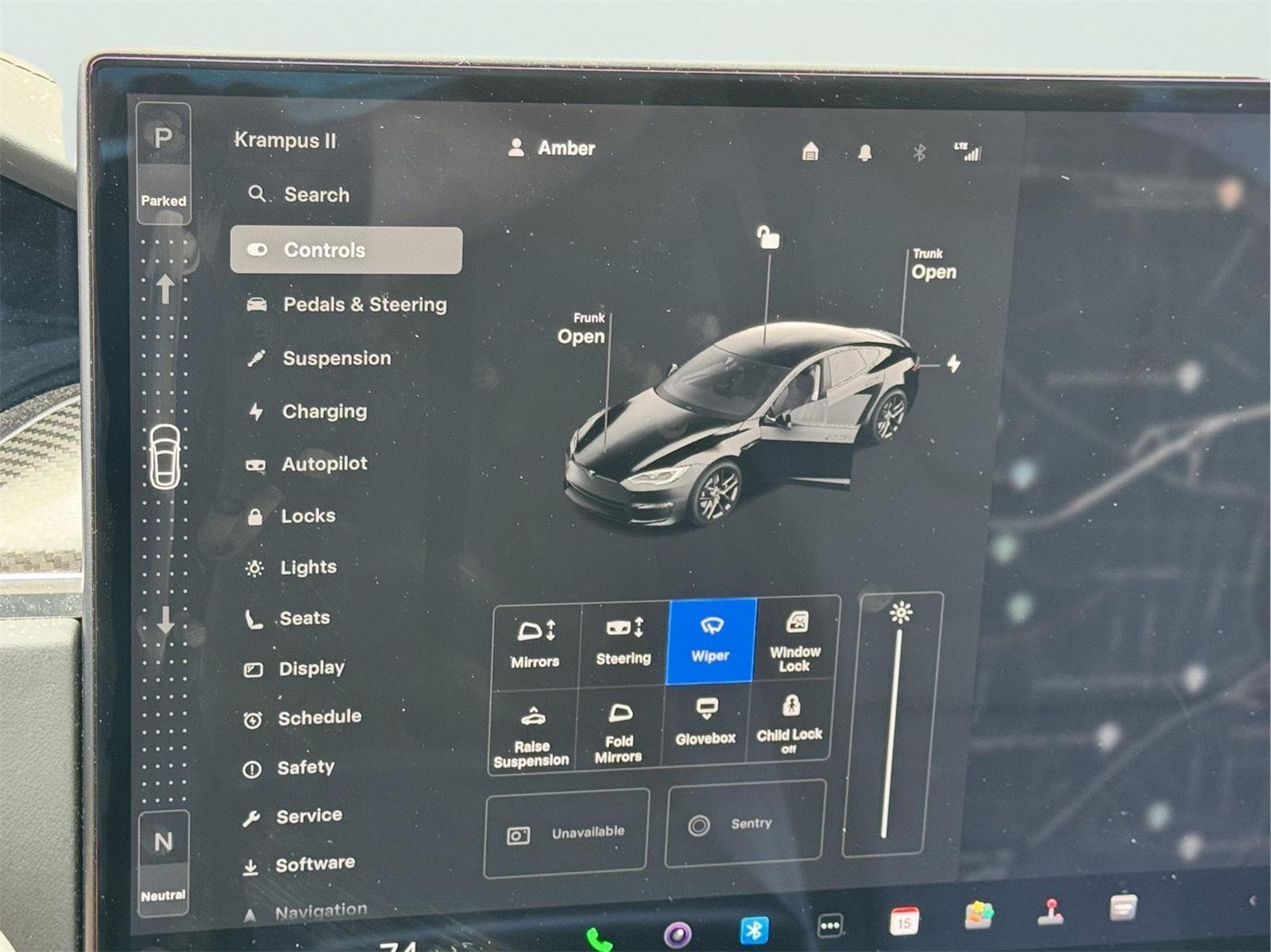Launch the calendar app in dock
Image resolution: width=1271 pixels, height=952 pixels.
[904, 922]
